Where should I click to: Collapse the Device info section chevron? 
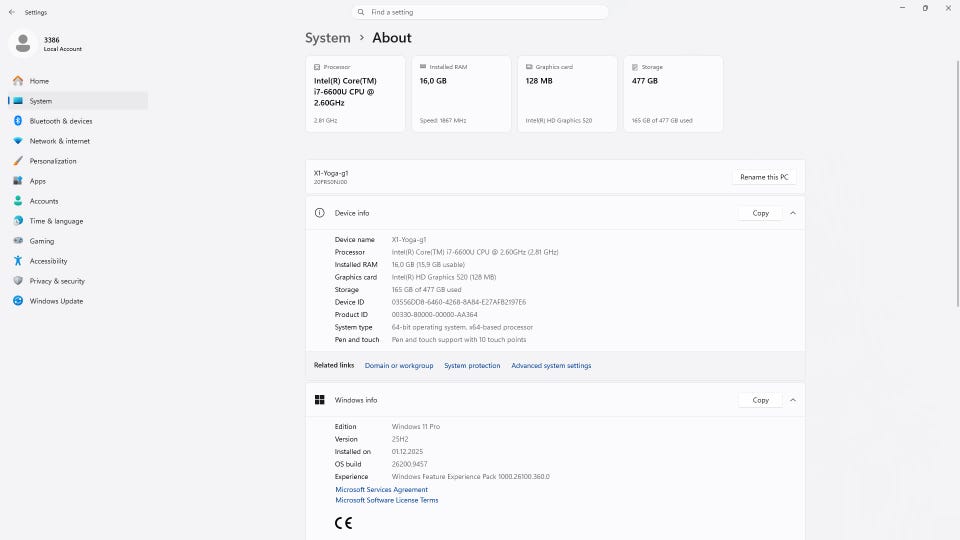793,213
